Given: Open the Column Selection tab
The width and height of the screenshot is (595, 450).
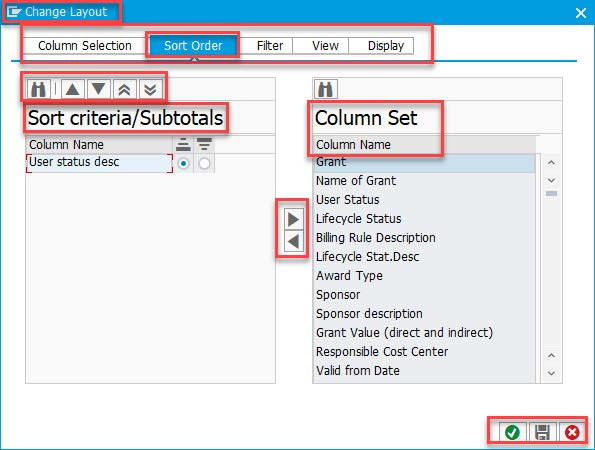Looking at the screenshot, I should (x=85, y=46).
